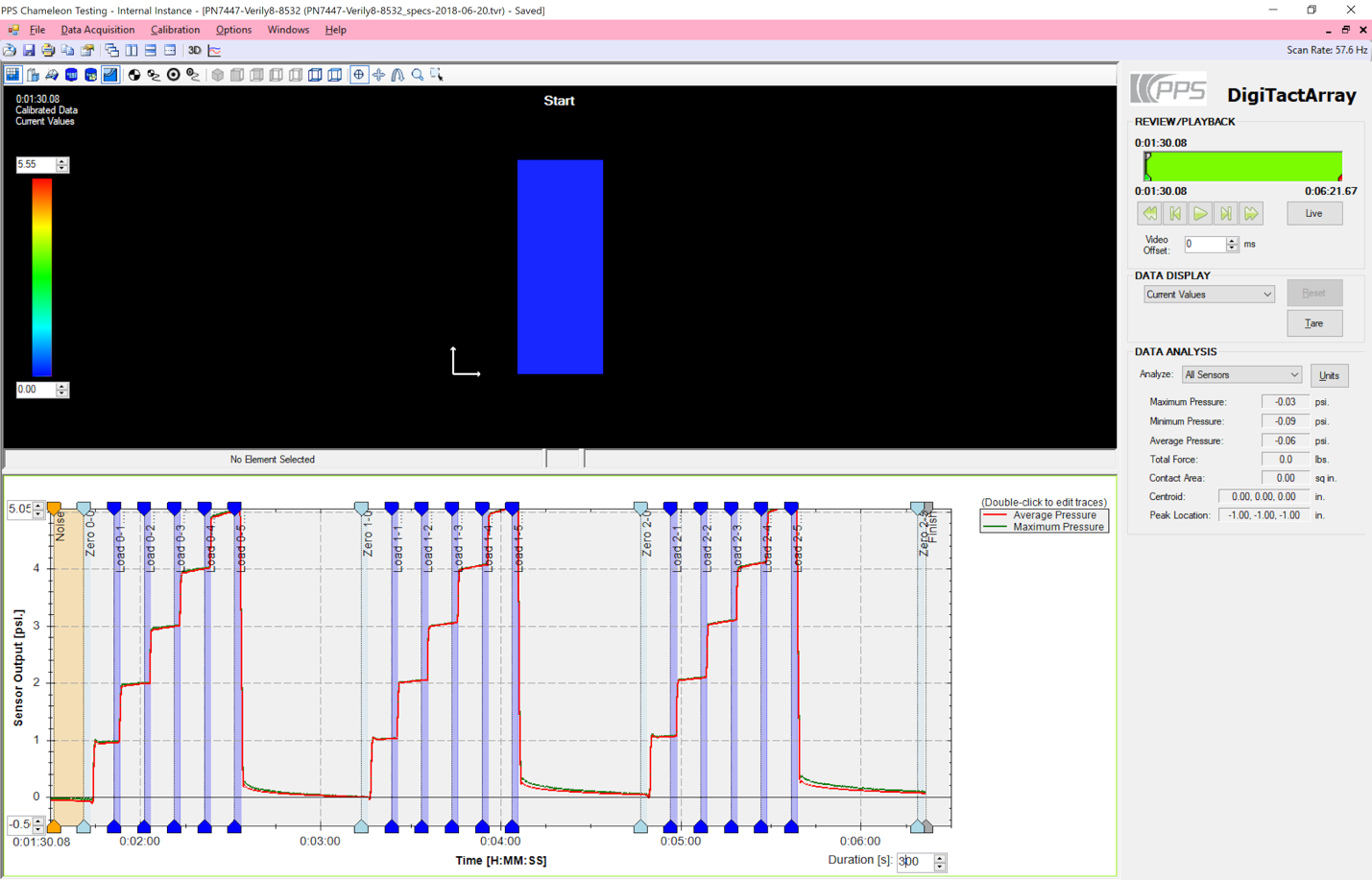Open the Data Acquisition menu
The height and width of the screenshot is (880, 1372).
(96, 30)
